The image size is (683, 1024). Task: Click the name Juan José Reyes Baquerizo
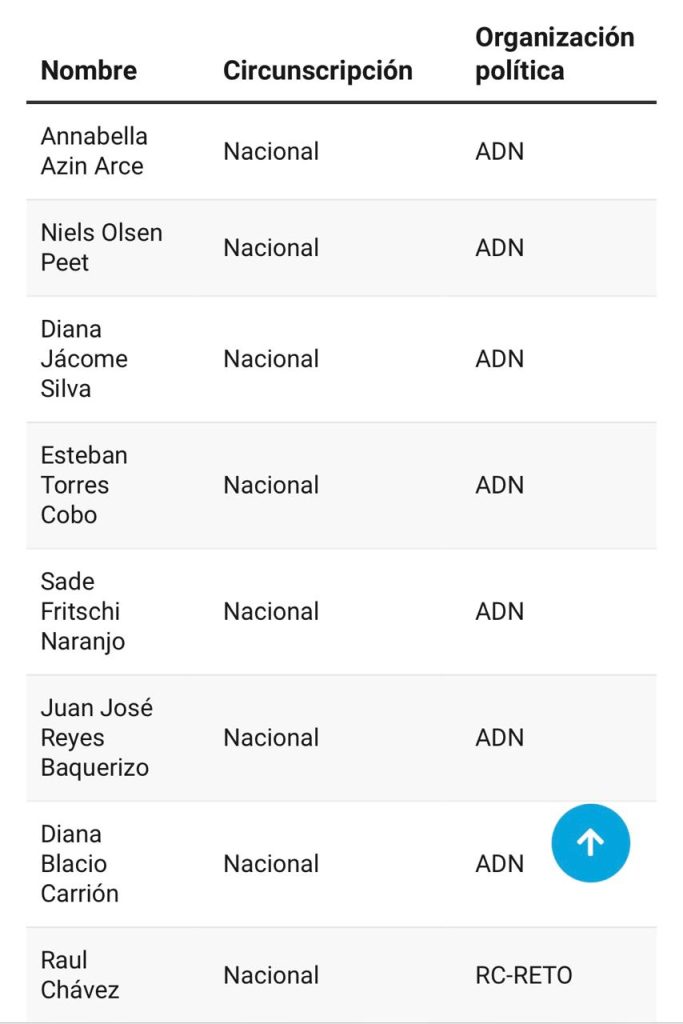[97, 737]
